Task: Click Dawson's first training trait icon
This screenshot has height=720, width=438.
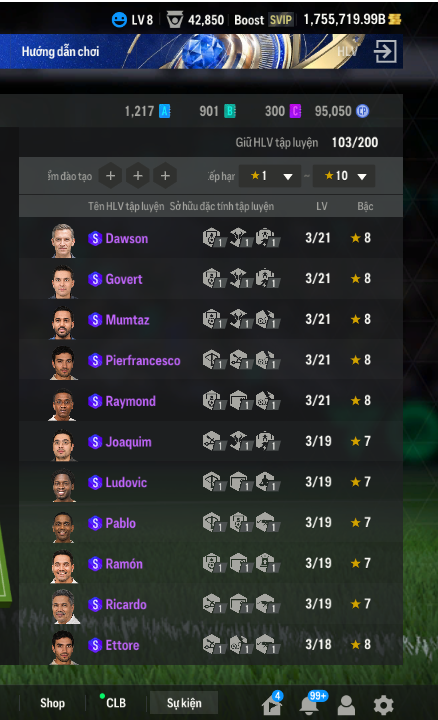Action: point(213,238)
